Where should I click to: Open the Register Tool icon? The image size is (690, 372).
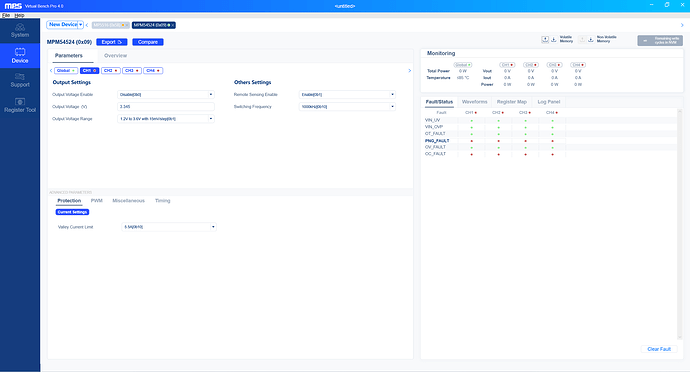[20, 102]
